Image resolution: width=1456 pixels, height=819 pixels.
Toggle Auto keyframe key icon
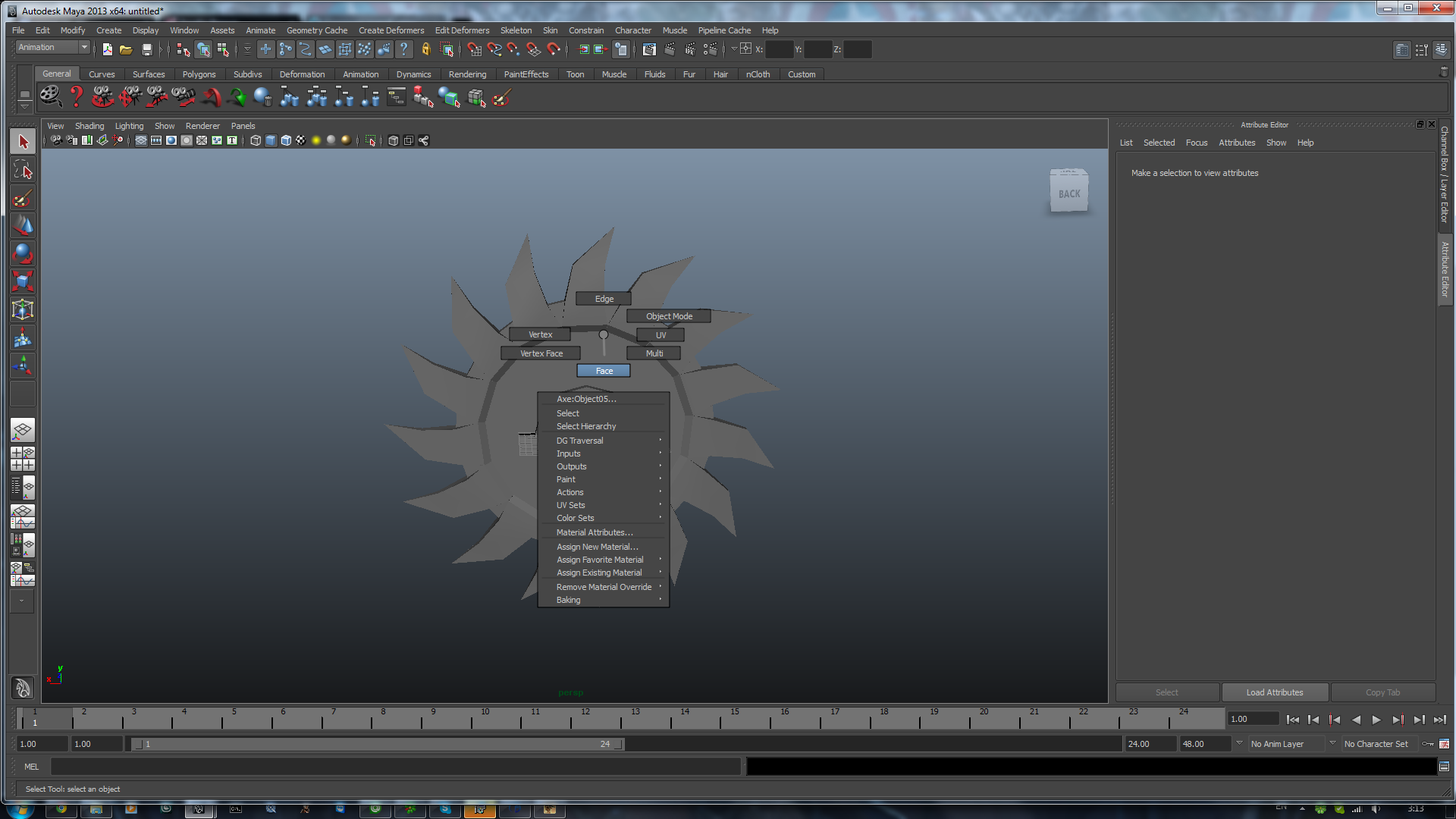[x=1428, y=744]
